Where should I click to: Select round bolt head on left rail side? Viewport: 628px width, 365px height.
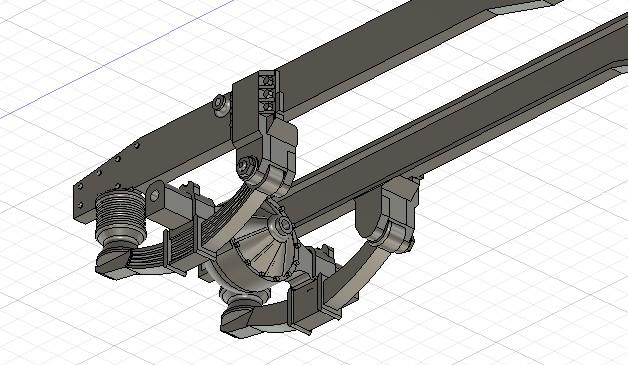219,103
